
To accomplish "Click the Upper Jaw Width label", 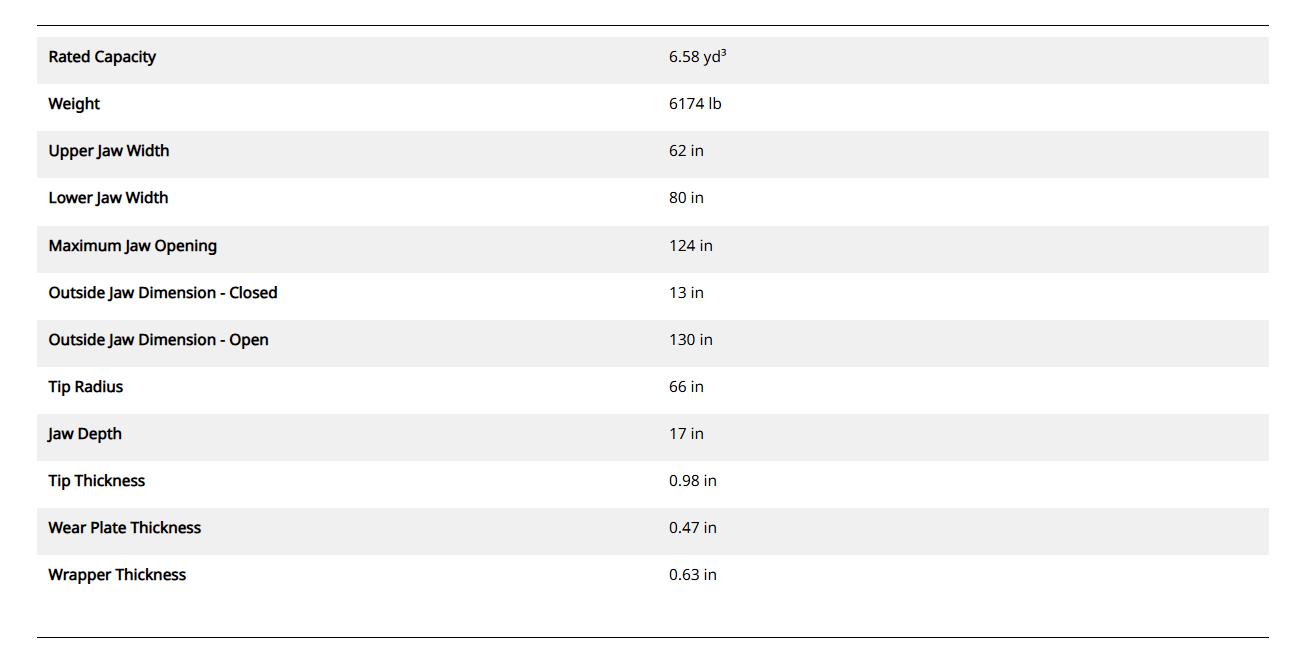I will click(109, 151).
